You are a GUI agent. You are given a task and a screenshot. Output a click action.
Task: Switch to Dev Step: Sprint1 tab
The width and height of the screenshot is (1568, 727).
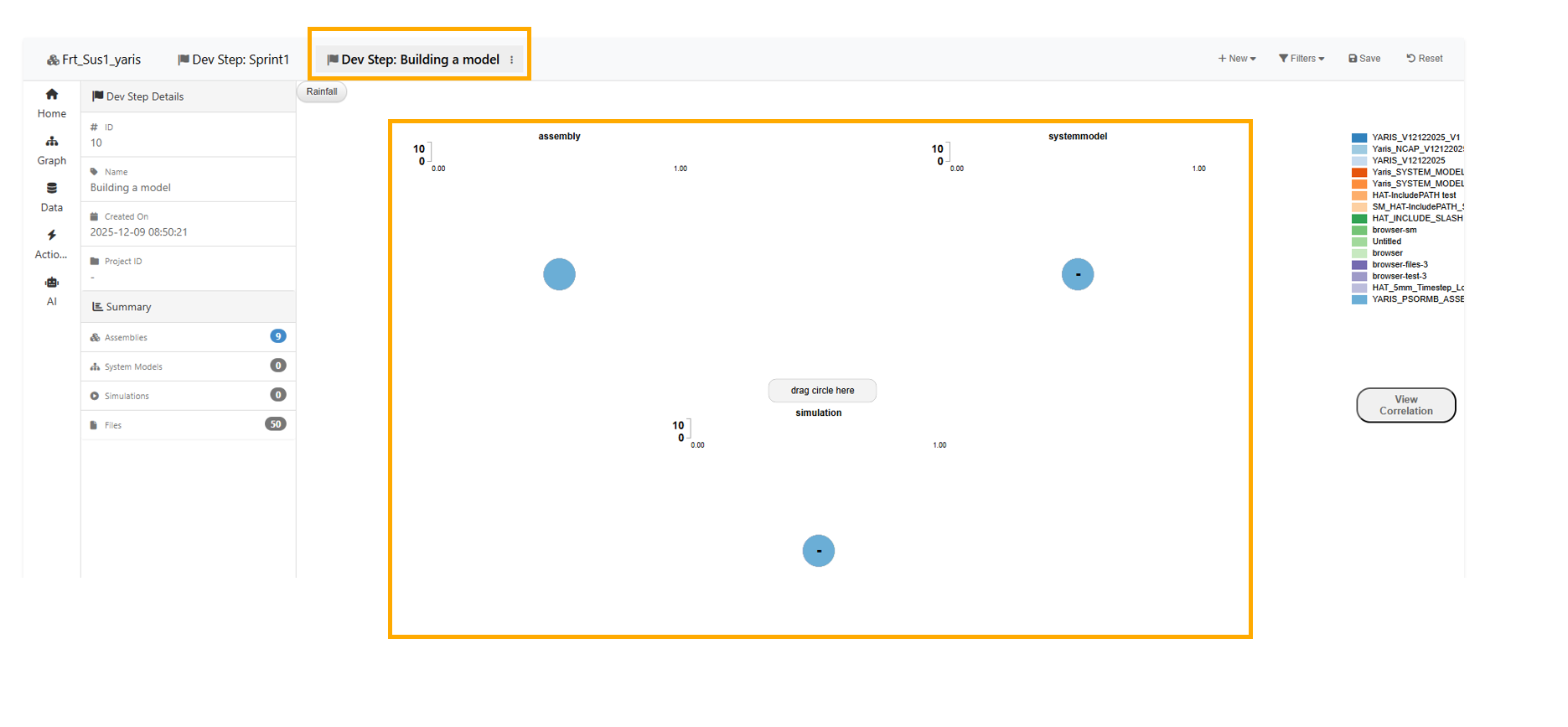233,60
